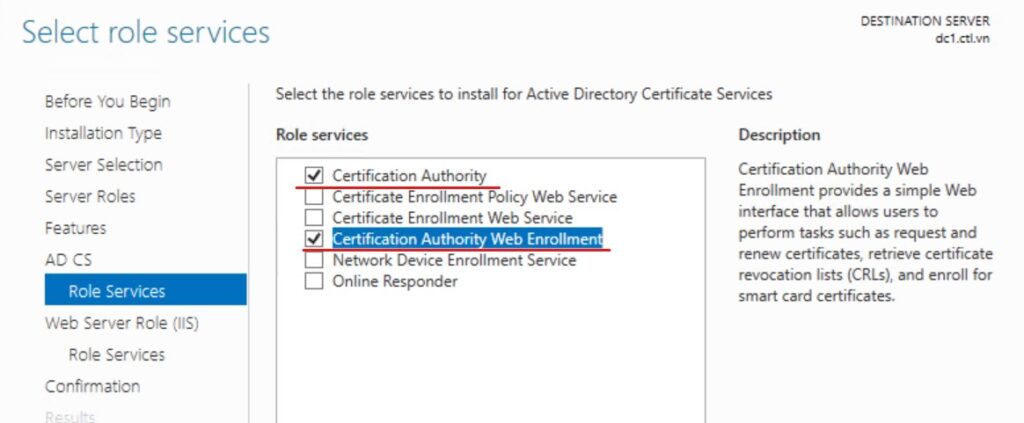Open the Server Roles page
1024x423 pixels.
coord(90,196)
